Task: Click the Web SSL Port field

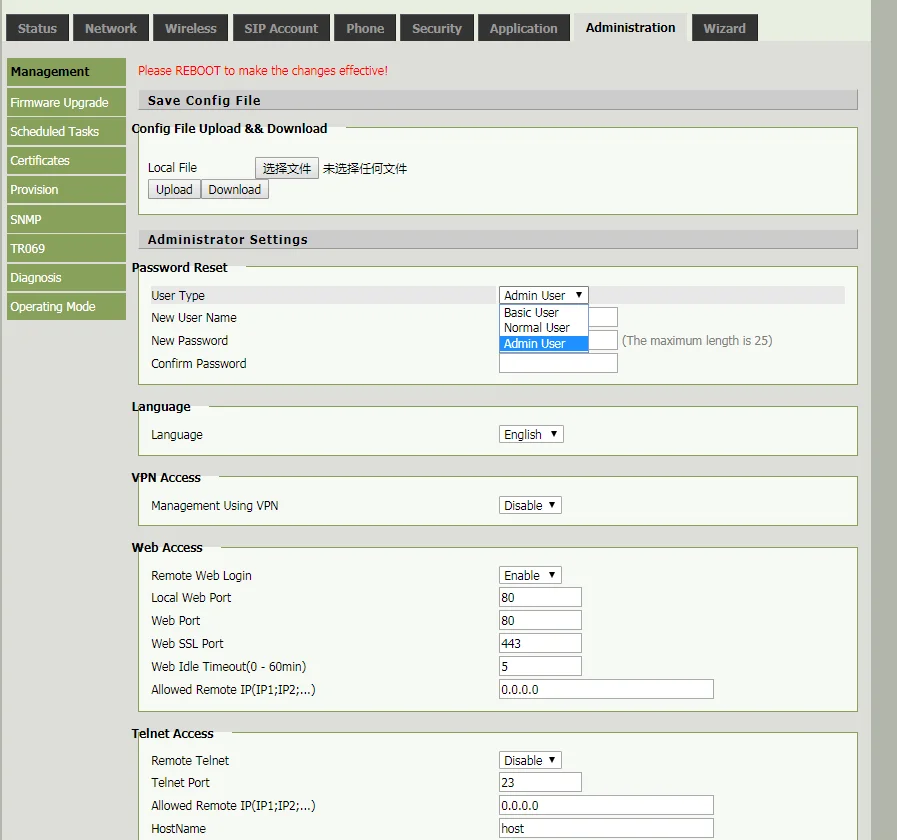Action: [x=540, y=643]
